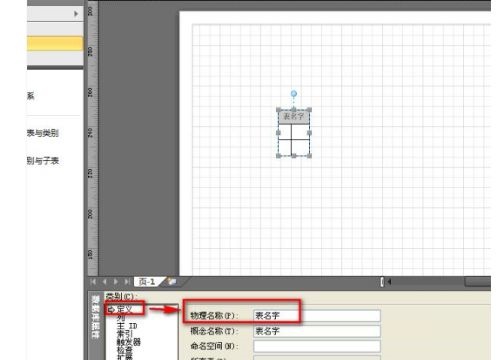The height and width of the screenshot is (360, 500).
Task: Go to the last page
Action: click(127, 282)
